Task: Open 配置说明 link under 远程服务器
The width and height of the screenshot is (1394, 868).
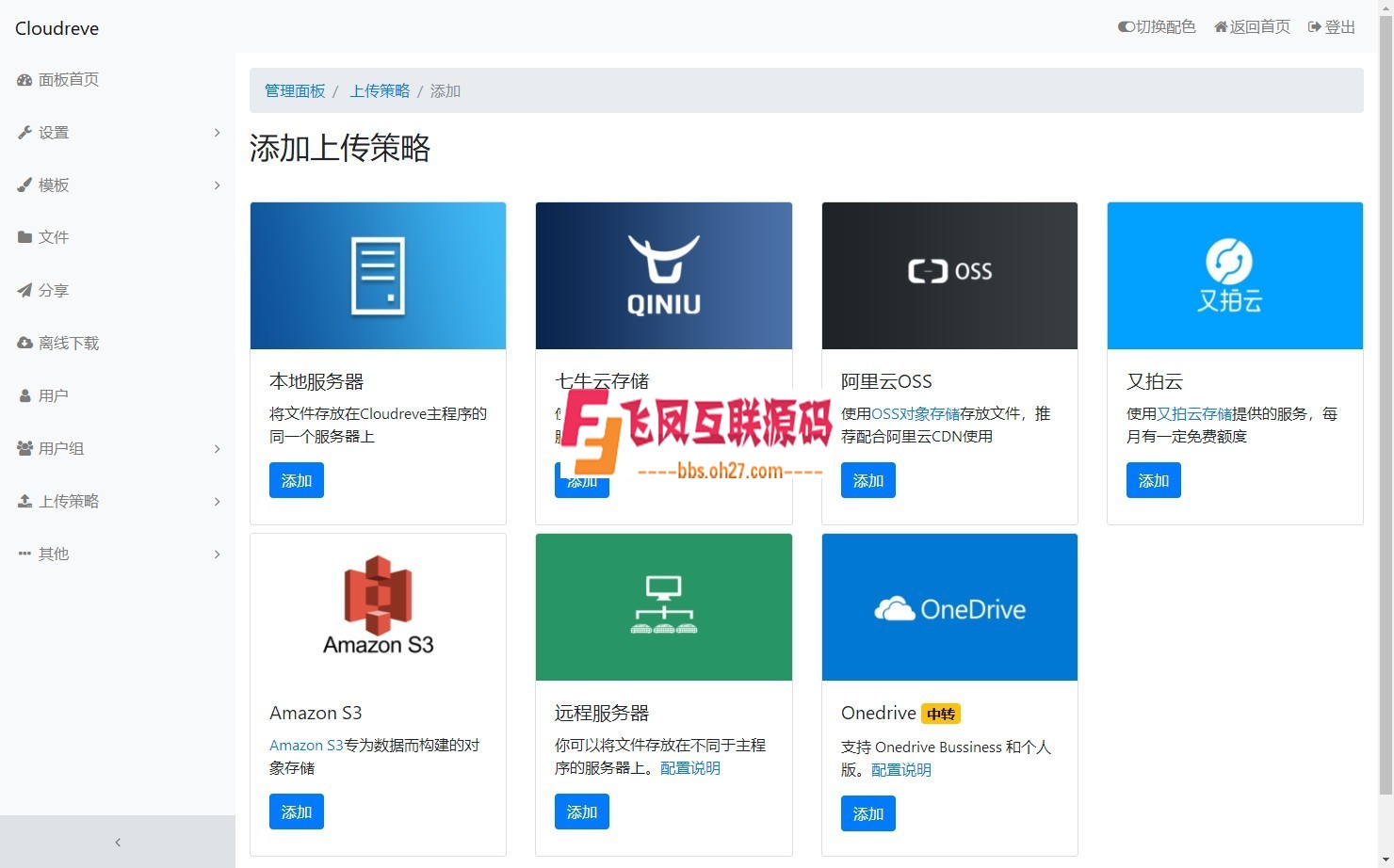Action: (x=690, y=768)
